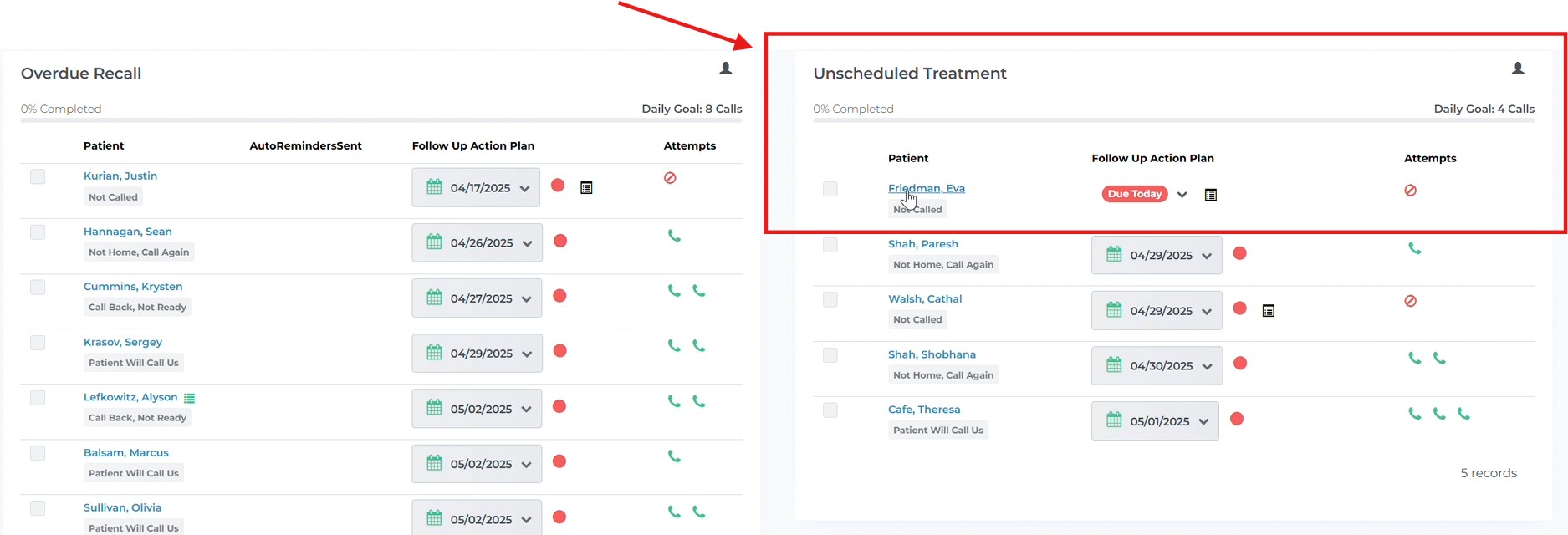This screenshot has width=1568, height=535.
Task: Expand Krasov's 04/29/2025 date dropdown
Action: 527,354
